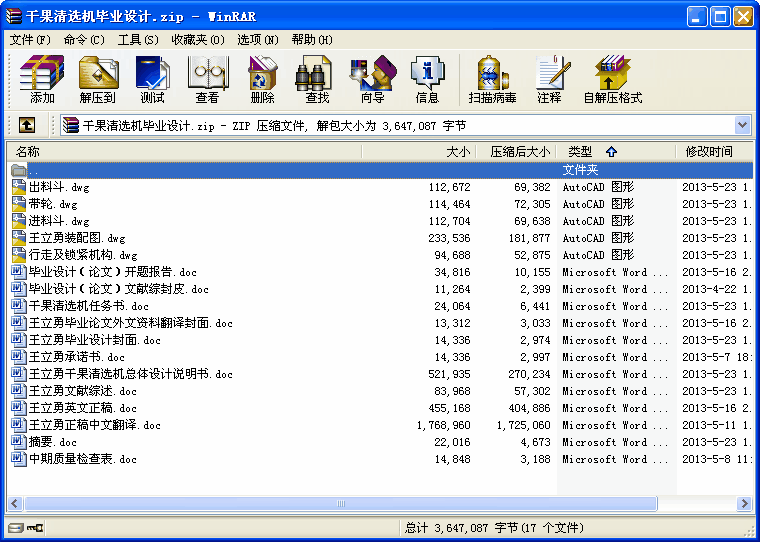The width and height of the screenshot is (760, 542).
Task: Expand the archive path dropdown arrow
Action: tap(742, 125)
